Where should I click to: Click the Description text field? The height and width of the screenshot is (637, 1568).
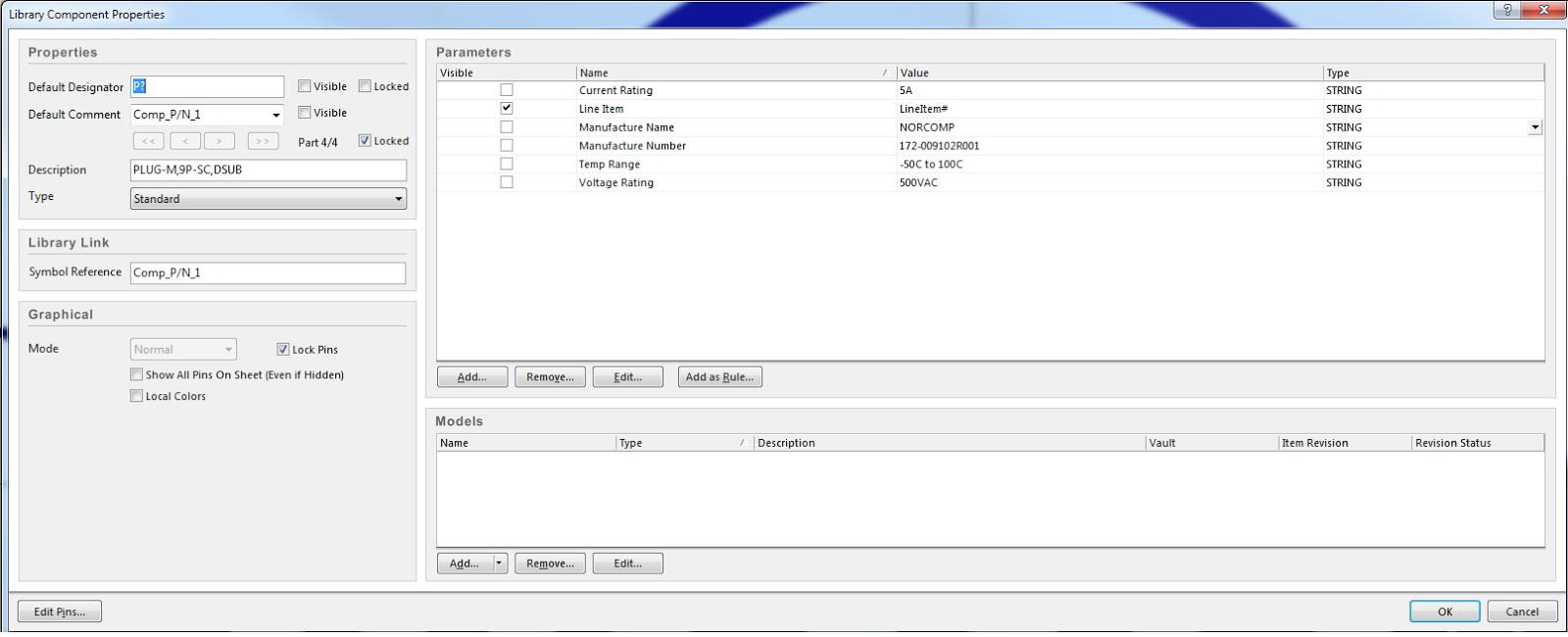pos(268,170)
